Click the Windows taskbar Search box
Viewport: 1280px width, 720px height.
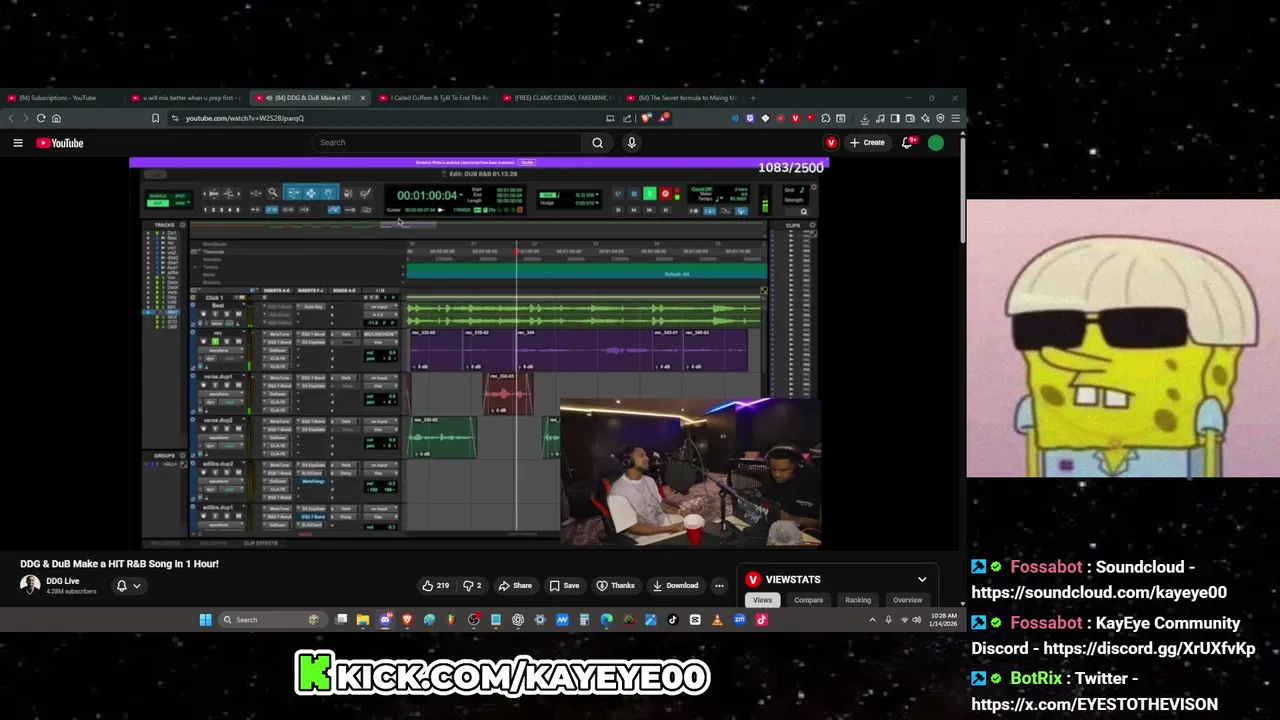point(271,620)
